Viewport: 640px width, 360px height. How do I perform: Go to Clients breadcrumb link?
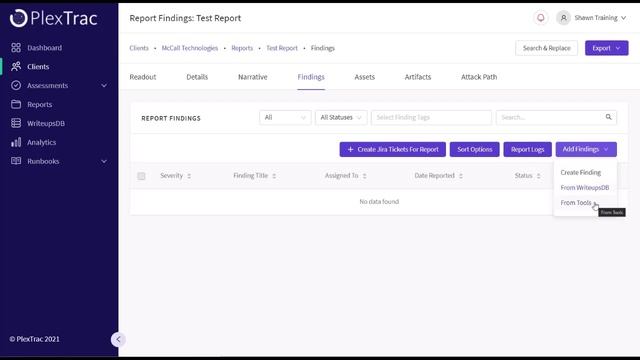[x=139, y=48]
